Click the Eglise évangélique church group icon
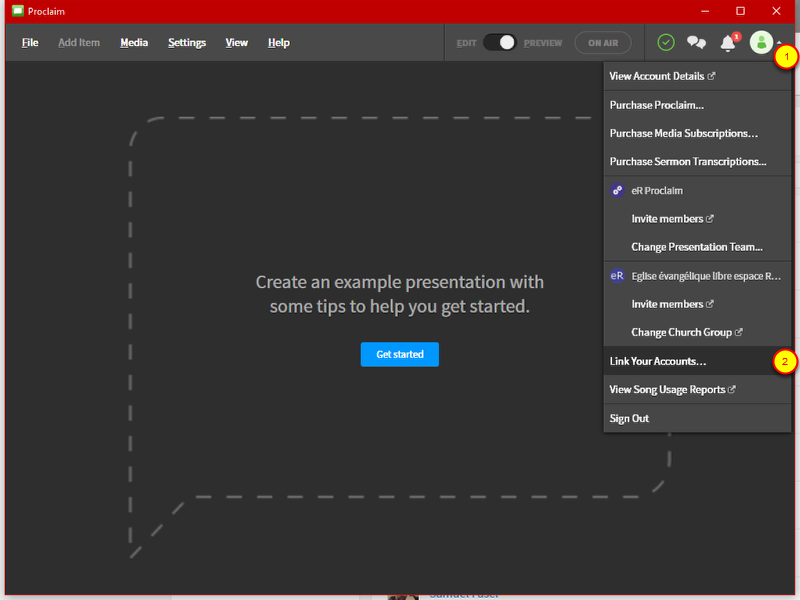800x600 pixels. (x=617, y=275)
